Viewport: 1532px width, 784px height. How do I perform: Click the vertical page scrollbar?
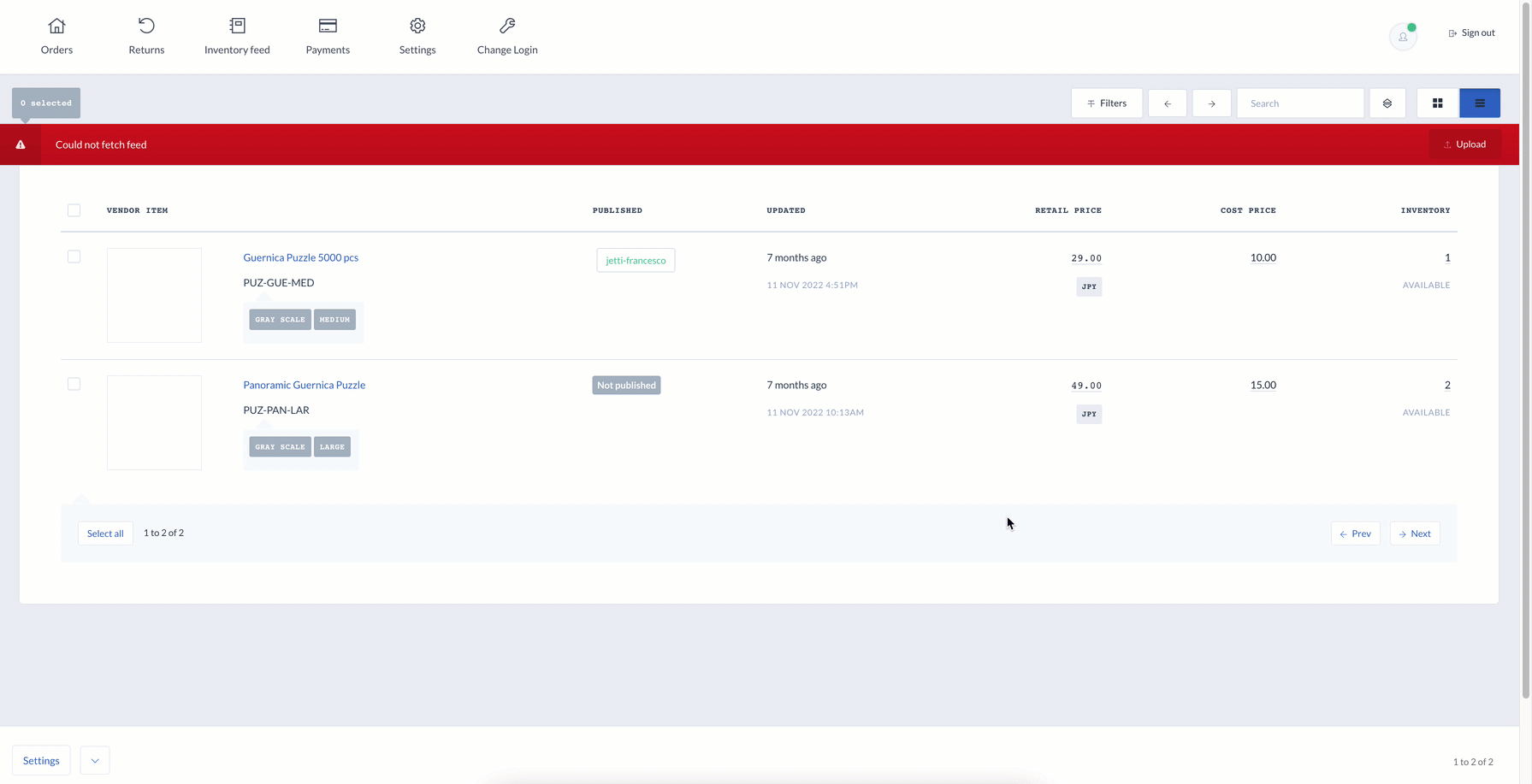click(x=1526, y=350)
